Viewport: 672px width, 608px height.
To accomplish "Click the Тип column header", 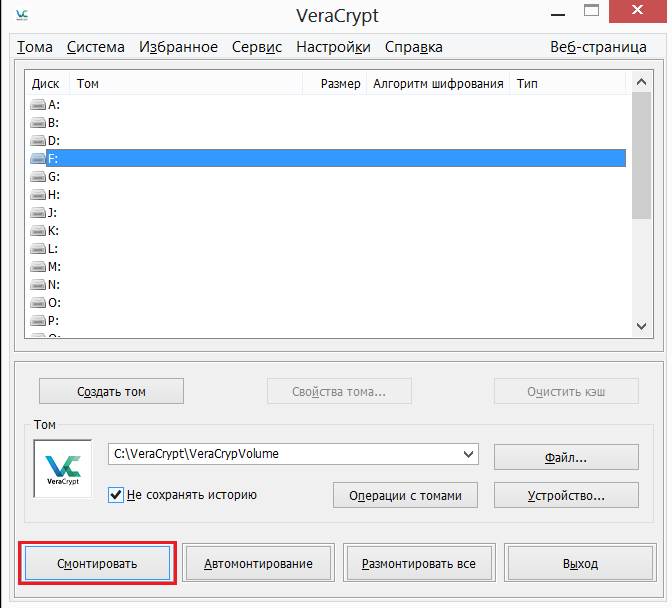I will (568, 84).
